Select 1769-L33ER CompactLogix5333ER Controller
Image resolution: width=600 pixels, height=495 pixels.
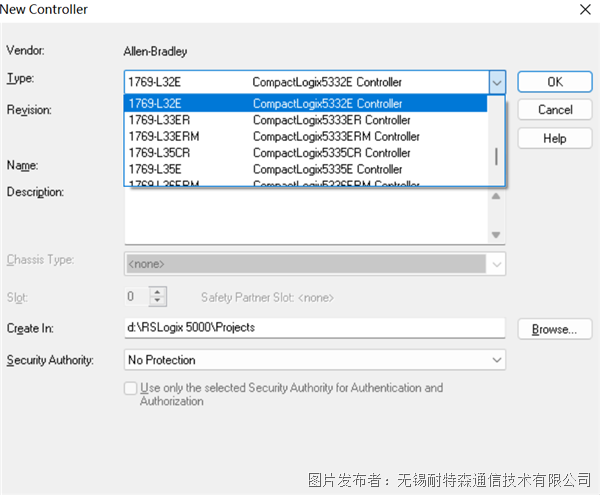pos(305,120)
